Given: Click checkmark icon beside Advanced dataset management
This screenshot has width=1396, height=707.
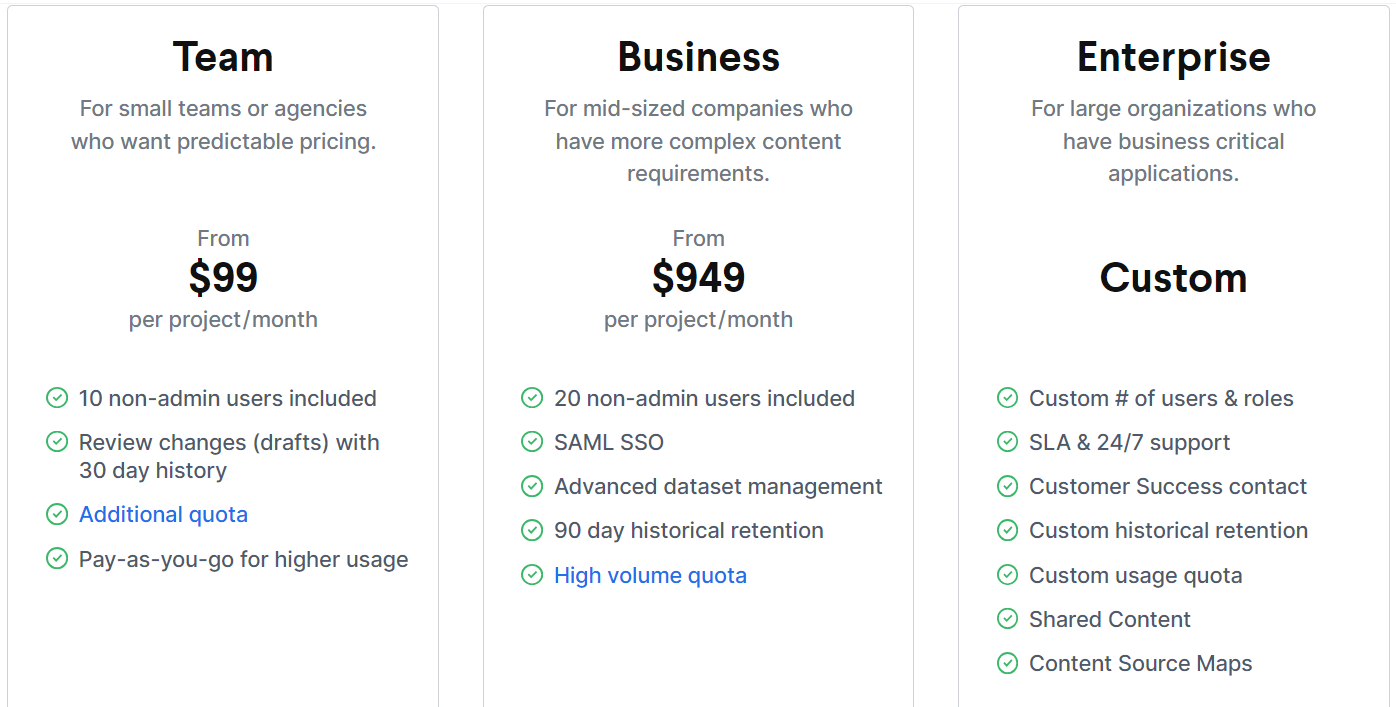Looking at the screenshot, I should 532,486.
